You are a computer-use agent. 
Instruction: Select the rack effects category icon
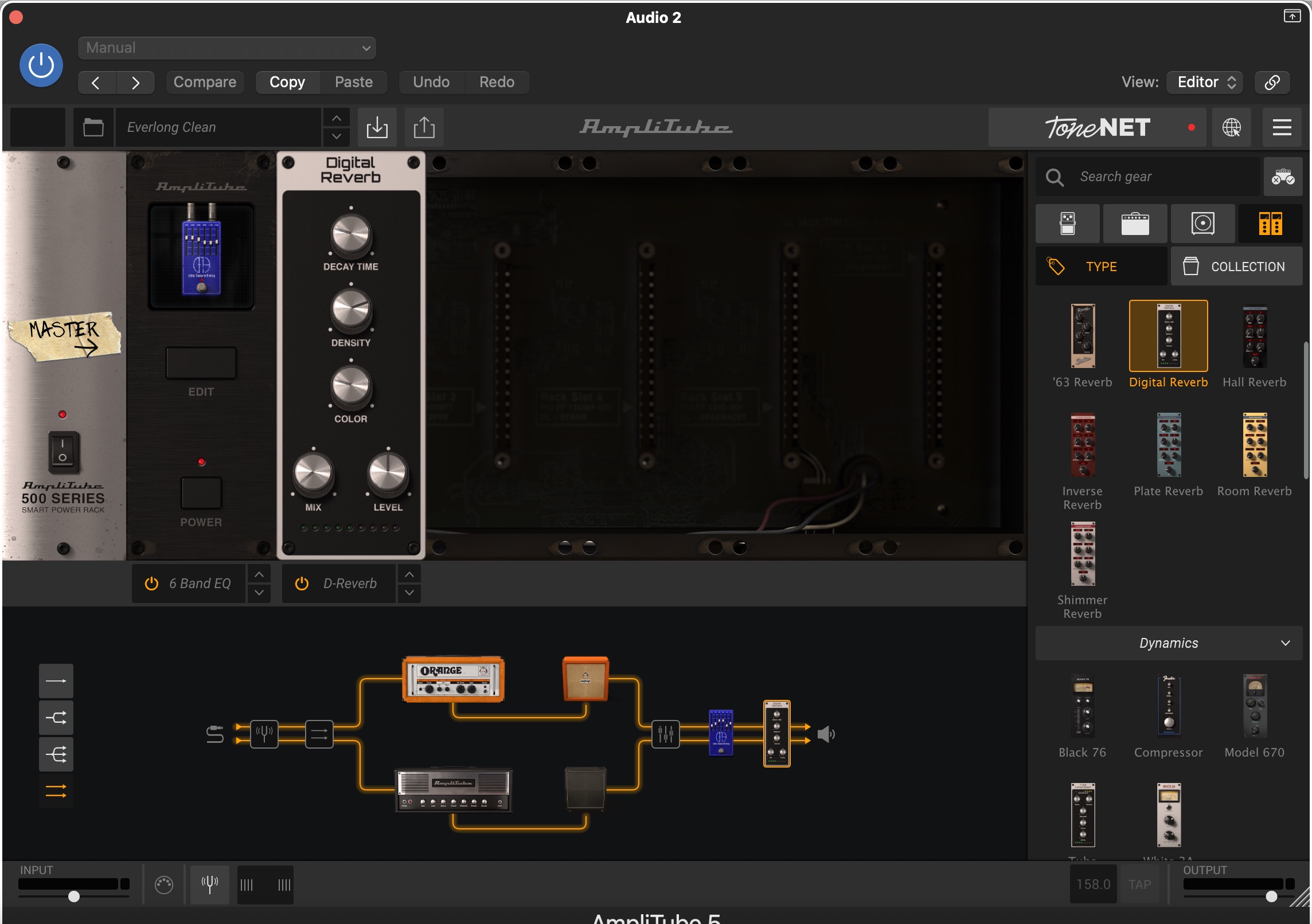pos(1271,224)
